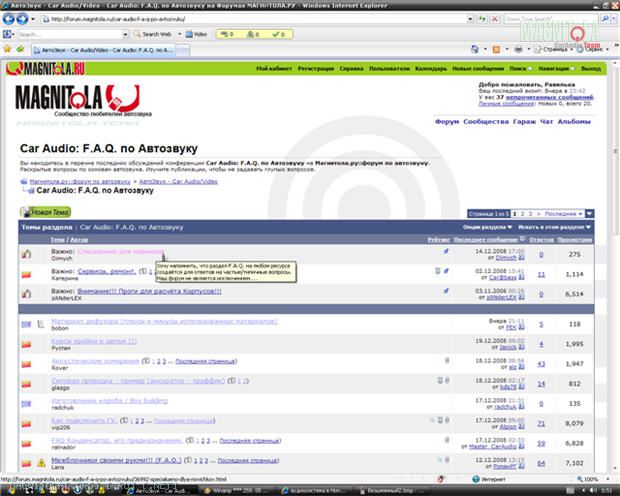Click the warning icon beside 'Межблочники своими руками' thread
The image size is (620, 496).
[42, 462]
